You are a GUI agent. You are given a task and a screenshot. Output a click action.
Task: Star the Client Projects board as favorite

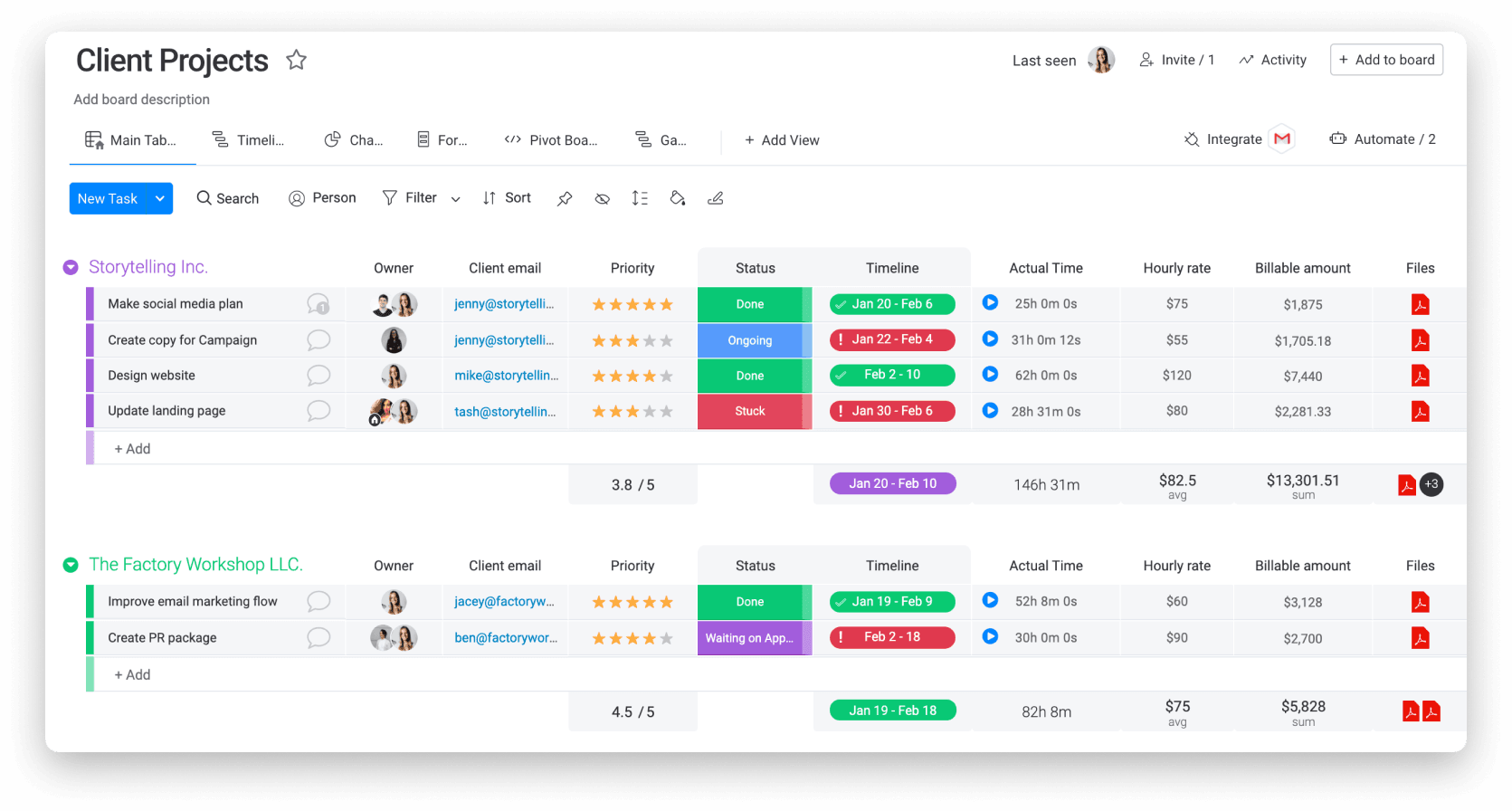tap(296, 61)
